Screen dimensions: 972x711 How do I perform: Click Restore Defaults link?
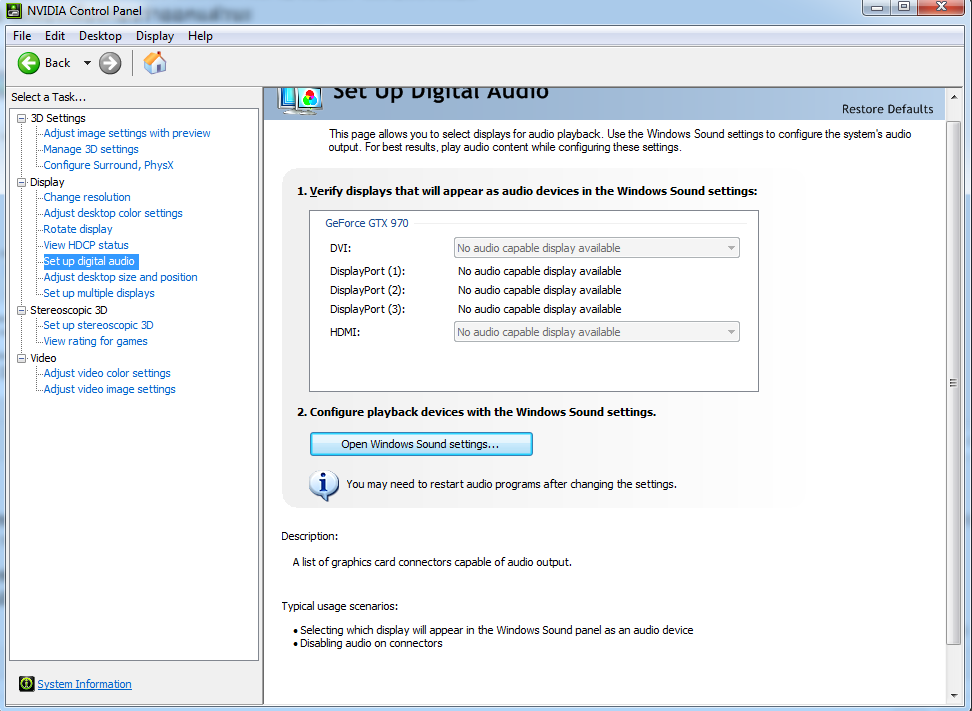887,109
